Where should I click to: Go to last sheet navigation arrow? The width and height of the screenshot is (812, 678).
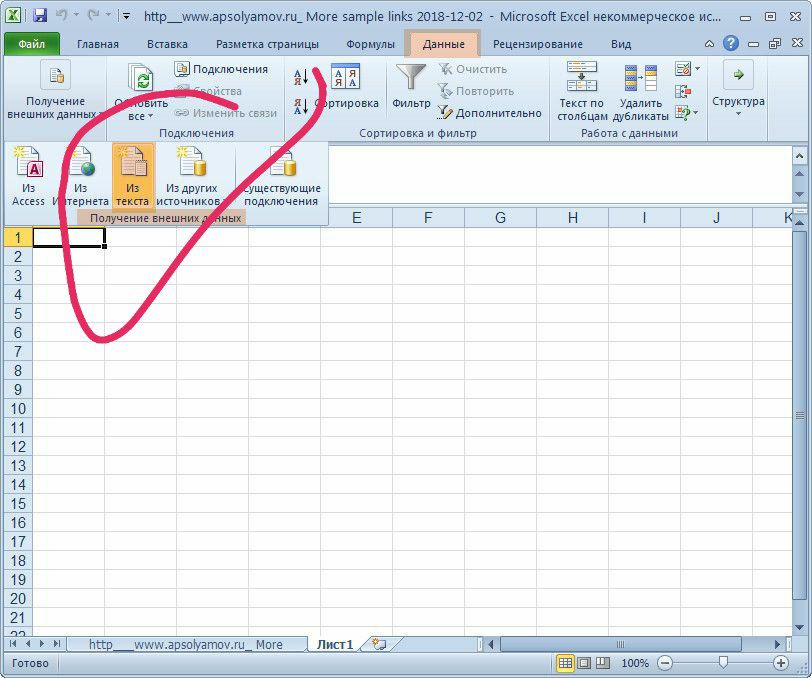(56, 644)
